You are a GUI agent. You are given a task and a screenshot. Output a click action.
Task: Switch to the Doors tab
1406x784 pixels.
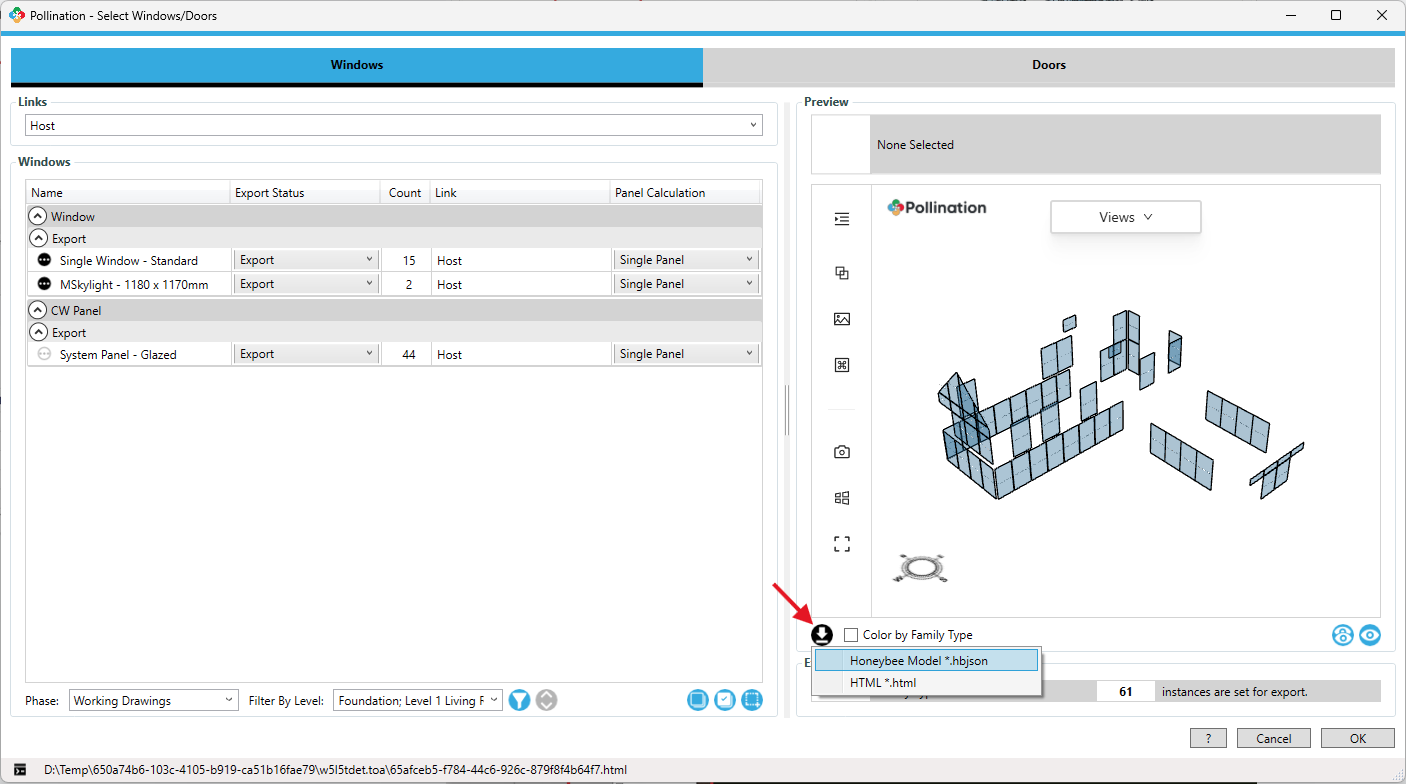tap(1048, 65)
